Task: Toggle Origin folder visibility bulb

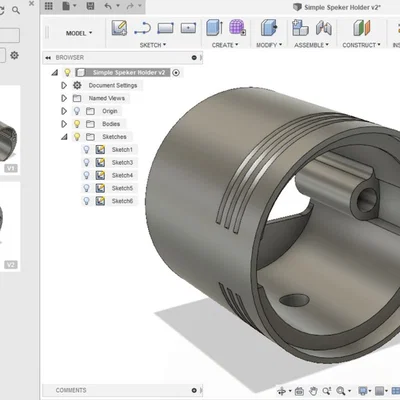Action: (x=77, y=111)
